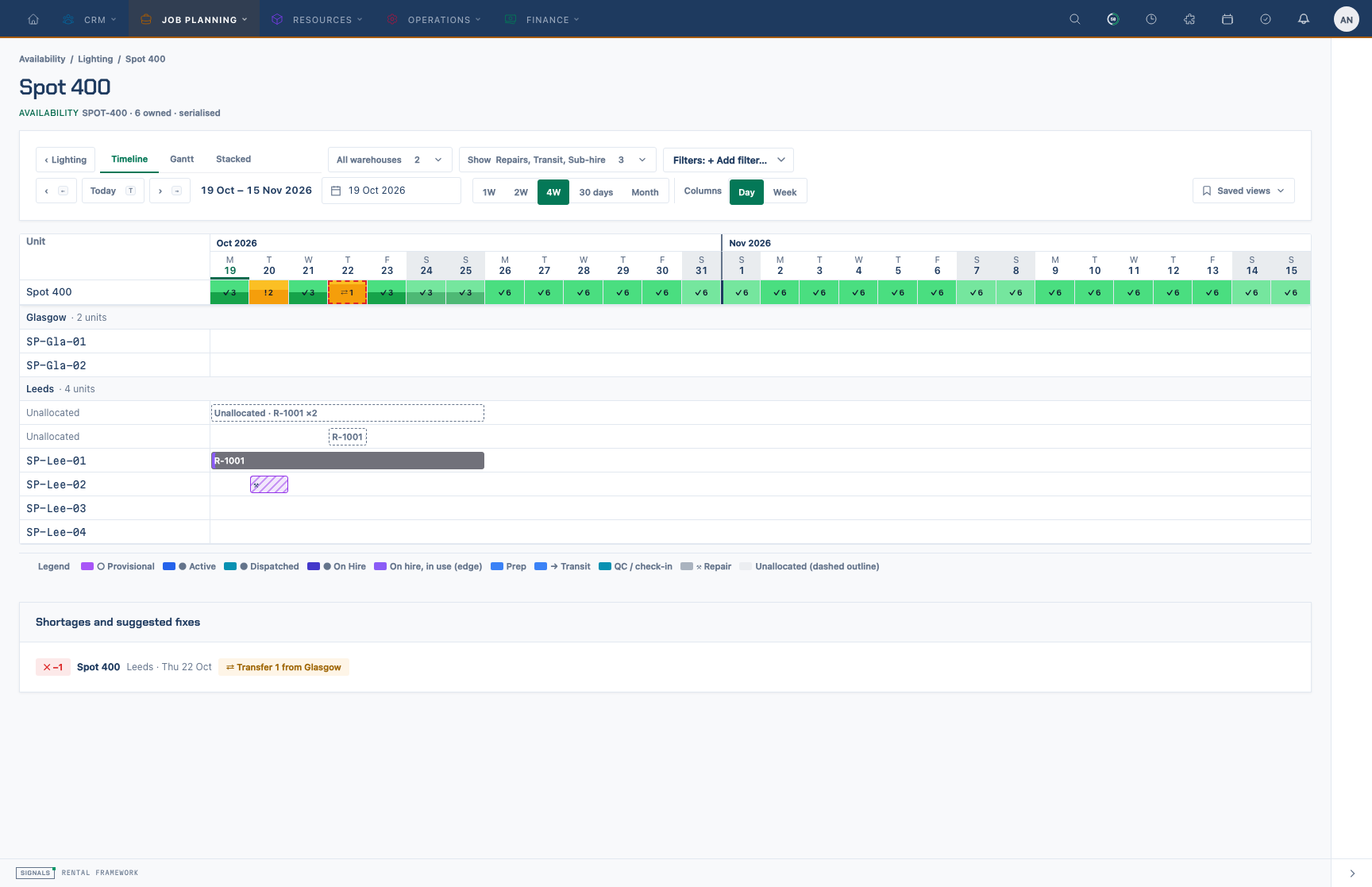Open the Saved views dropdown
Screen dimensions: 1372x887
(x=1243, y=191)
